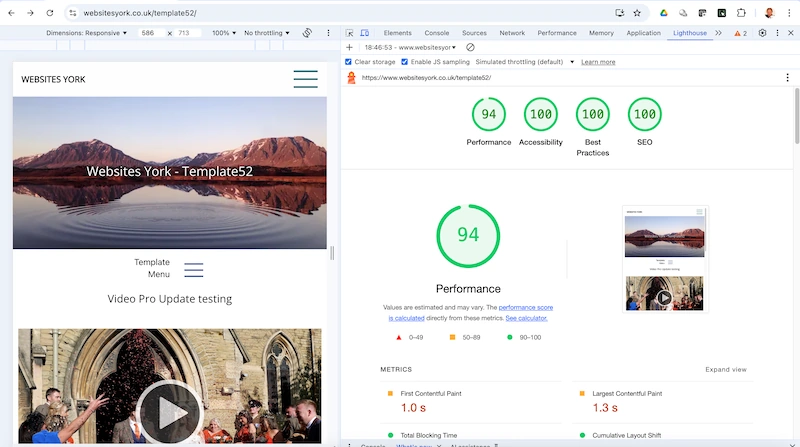The height and width of the screenshot is (447, 800).
Task: Select the Lighthouse tab
Action: pyautogui.click(x=690, y=33)
